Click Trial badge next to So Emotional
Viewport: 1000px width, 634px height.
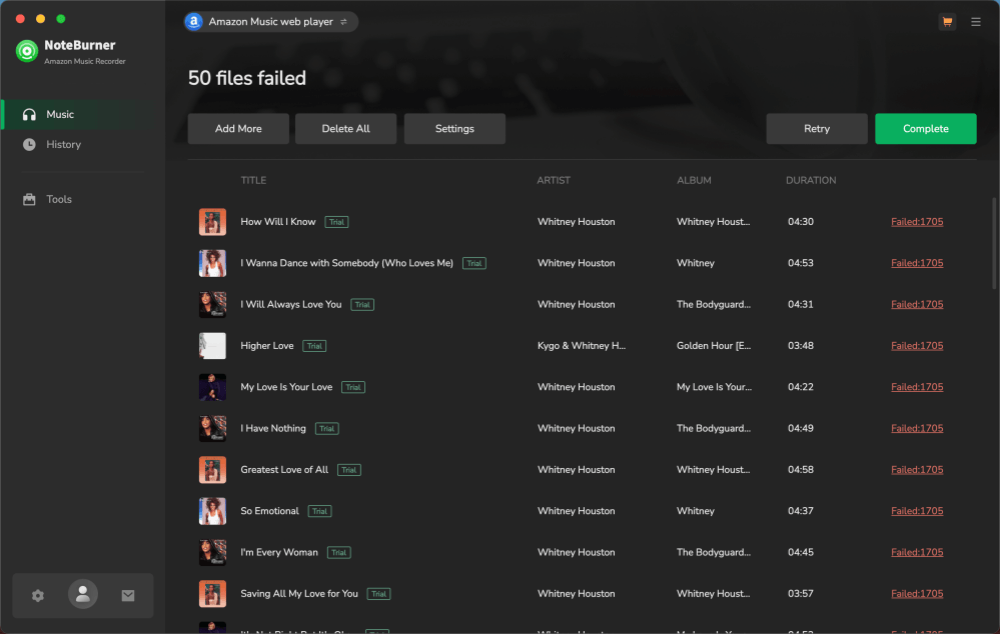[320, 511]
